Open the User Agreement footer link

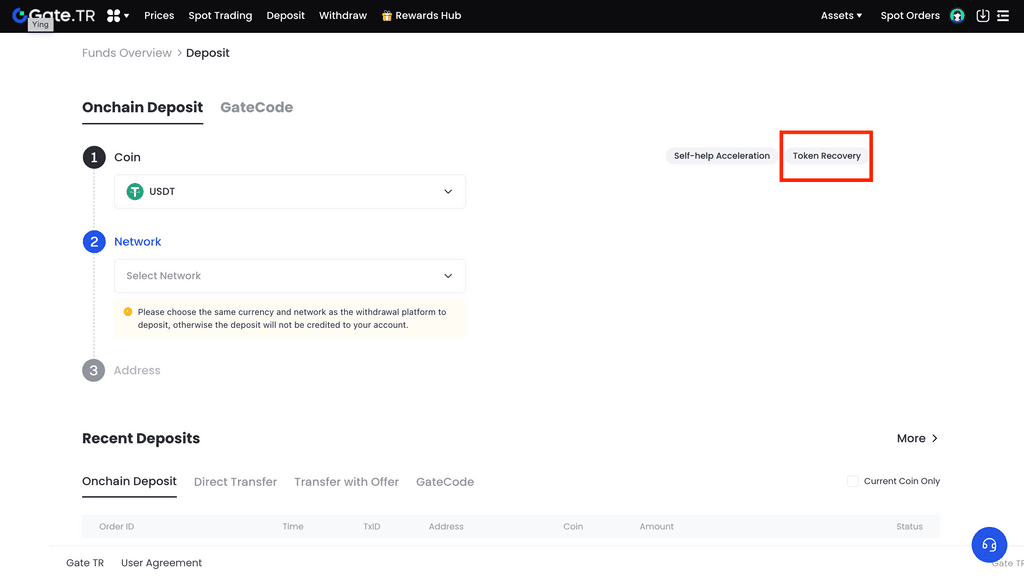(x=161, y=563)
